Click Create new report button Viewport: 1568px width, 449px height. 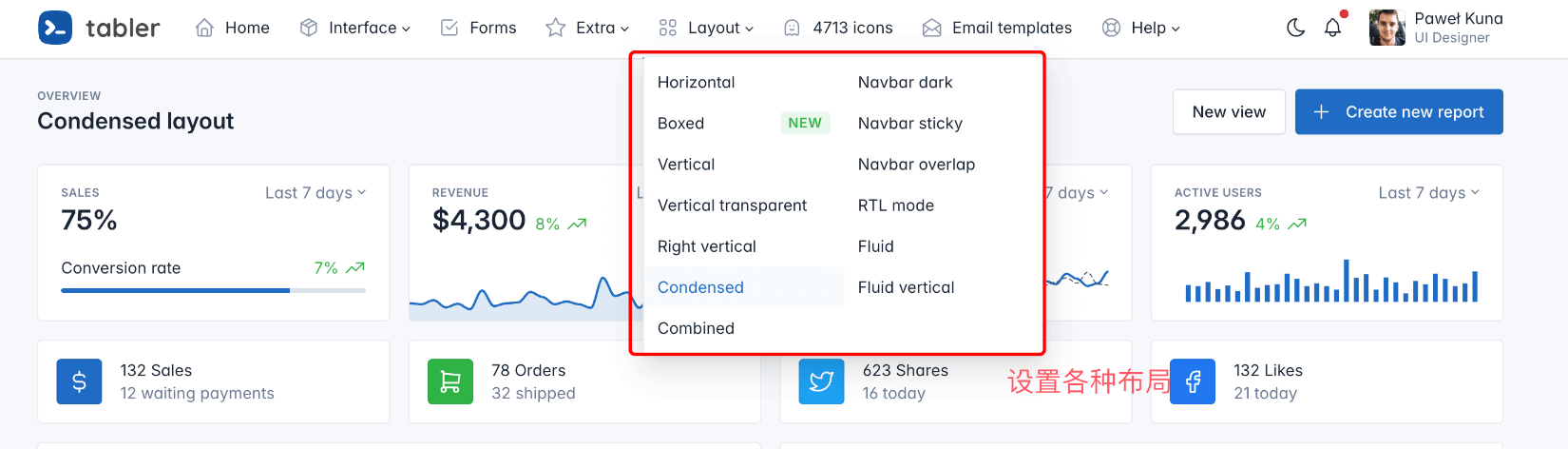(x=1399, y=112)
